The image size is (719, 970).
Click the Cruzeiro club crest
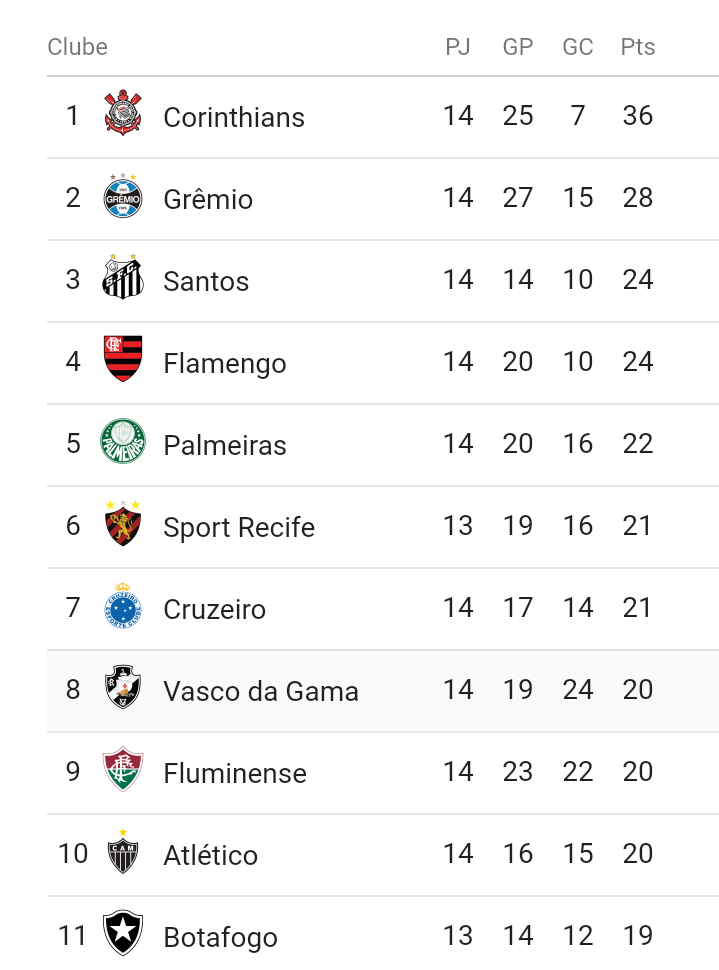[x=123, y=606]
